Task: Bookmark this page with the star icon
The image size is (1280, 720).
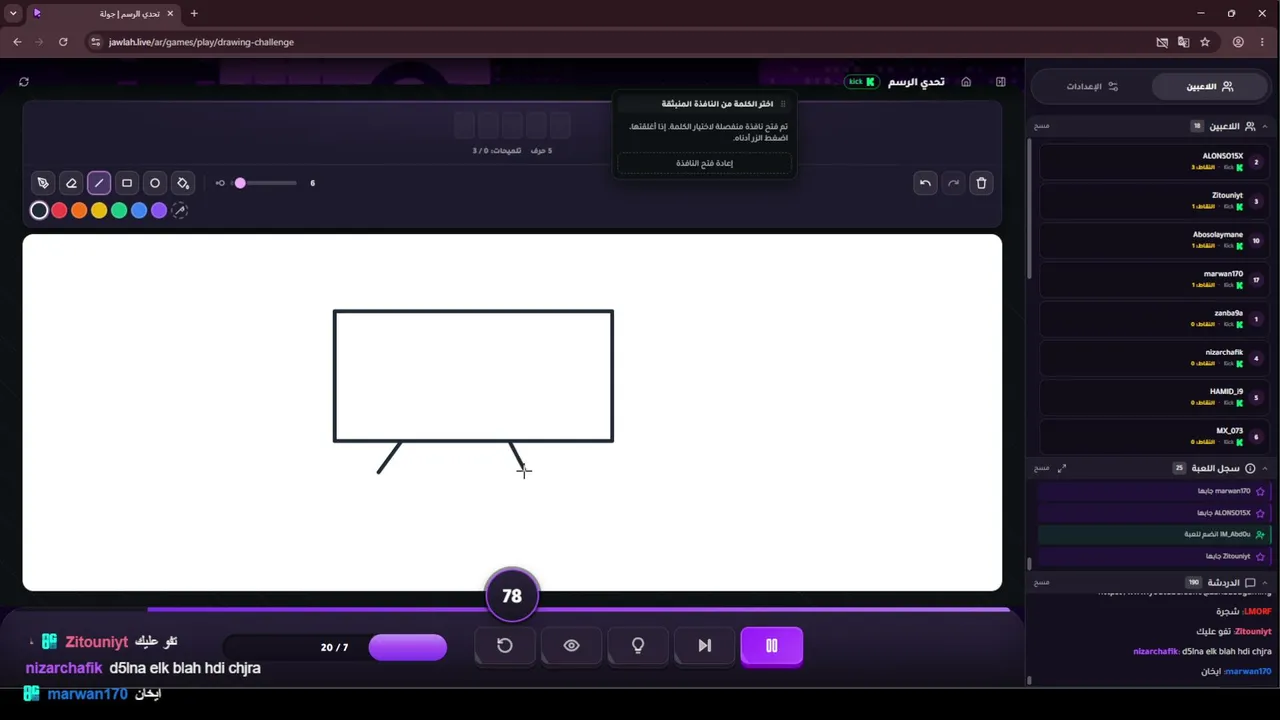Action: click(1205, 42)
